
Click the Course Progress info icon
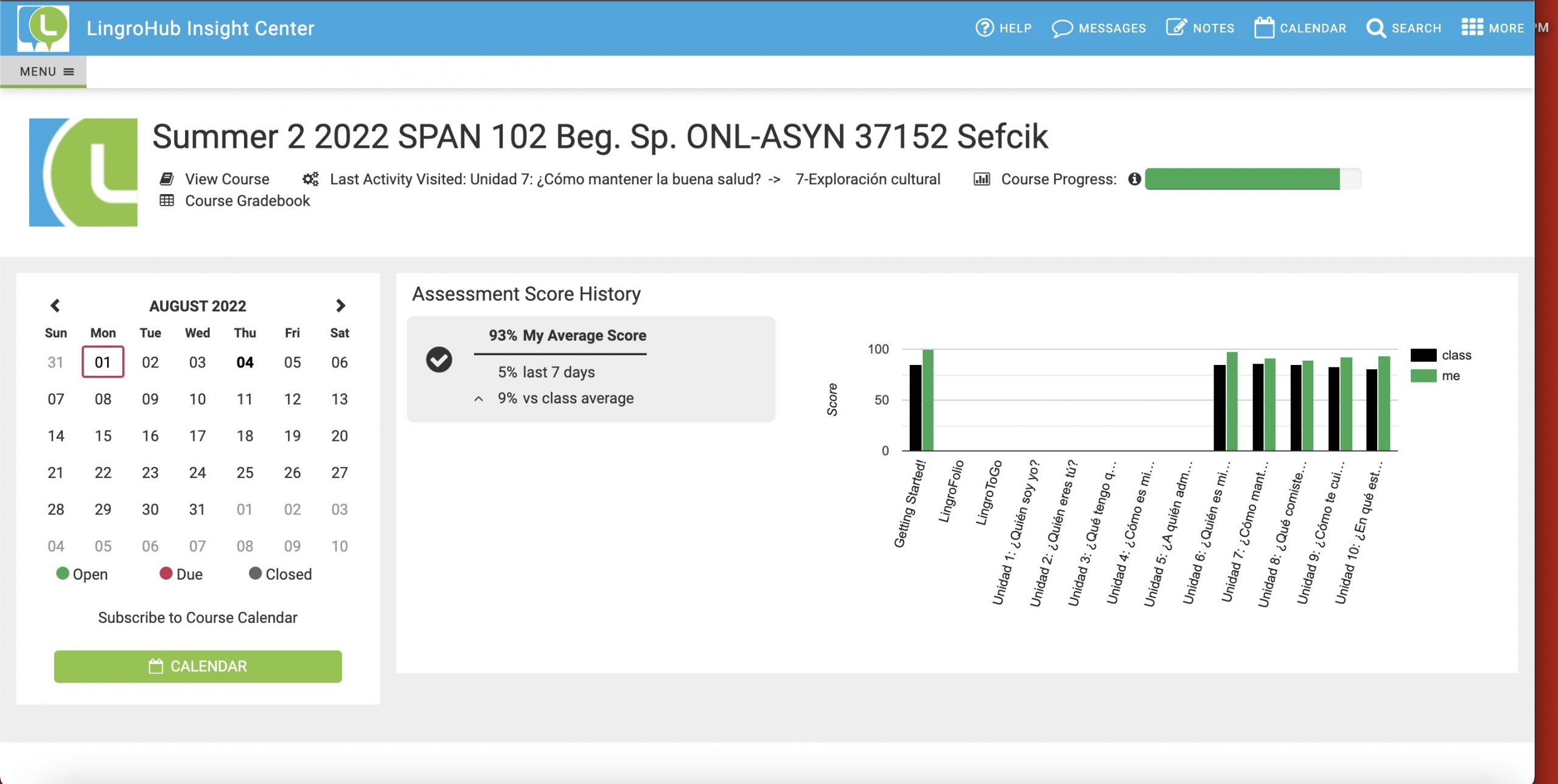[1134, 179]
